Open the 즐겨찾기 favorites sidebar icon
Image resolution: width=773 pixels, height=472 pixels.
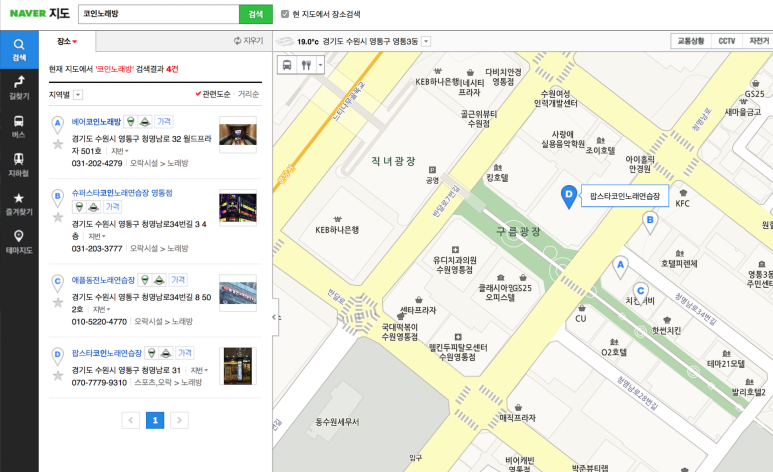click(19, 204)
